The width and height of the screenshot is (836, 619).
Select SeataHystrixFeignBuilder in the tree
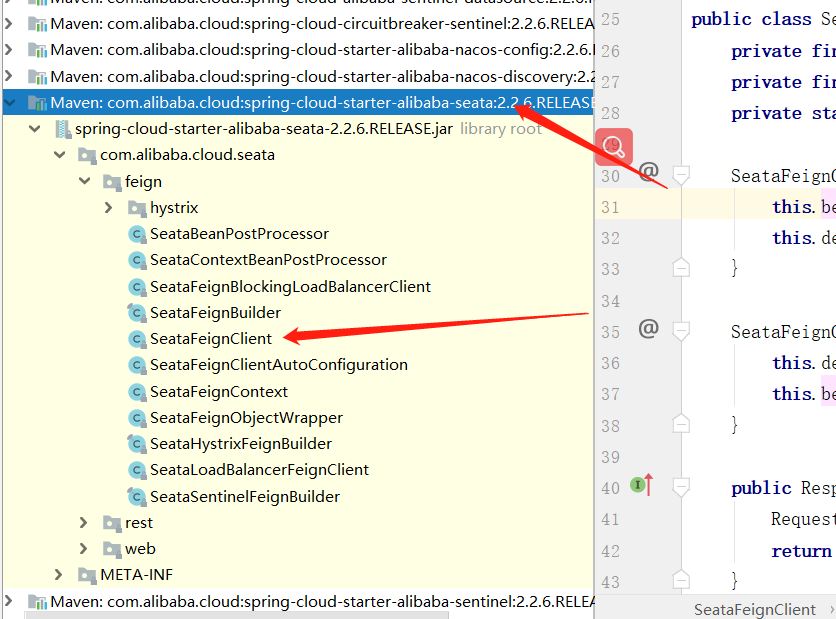point(241,444)
